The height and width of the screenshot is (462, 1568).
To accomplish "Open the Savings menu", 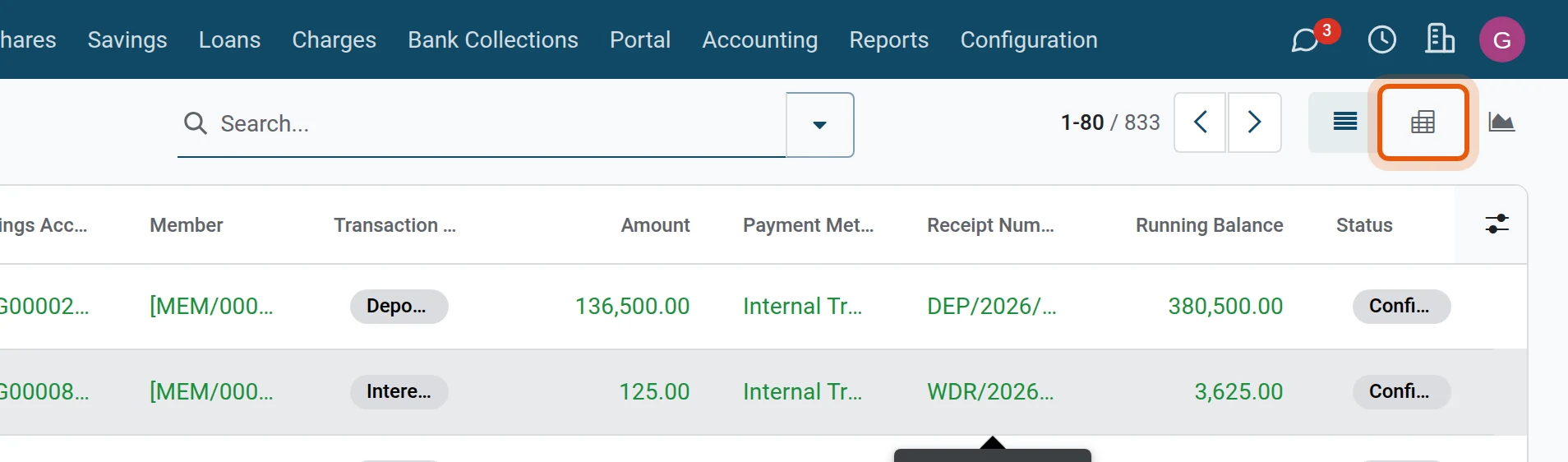I will [x=127, y=39].
